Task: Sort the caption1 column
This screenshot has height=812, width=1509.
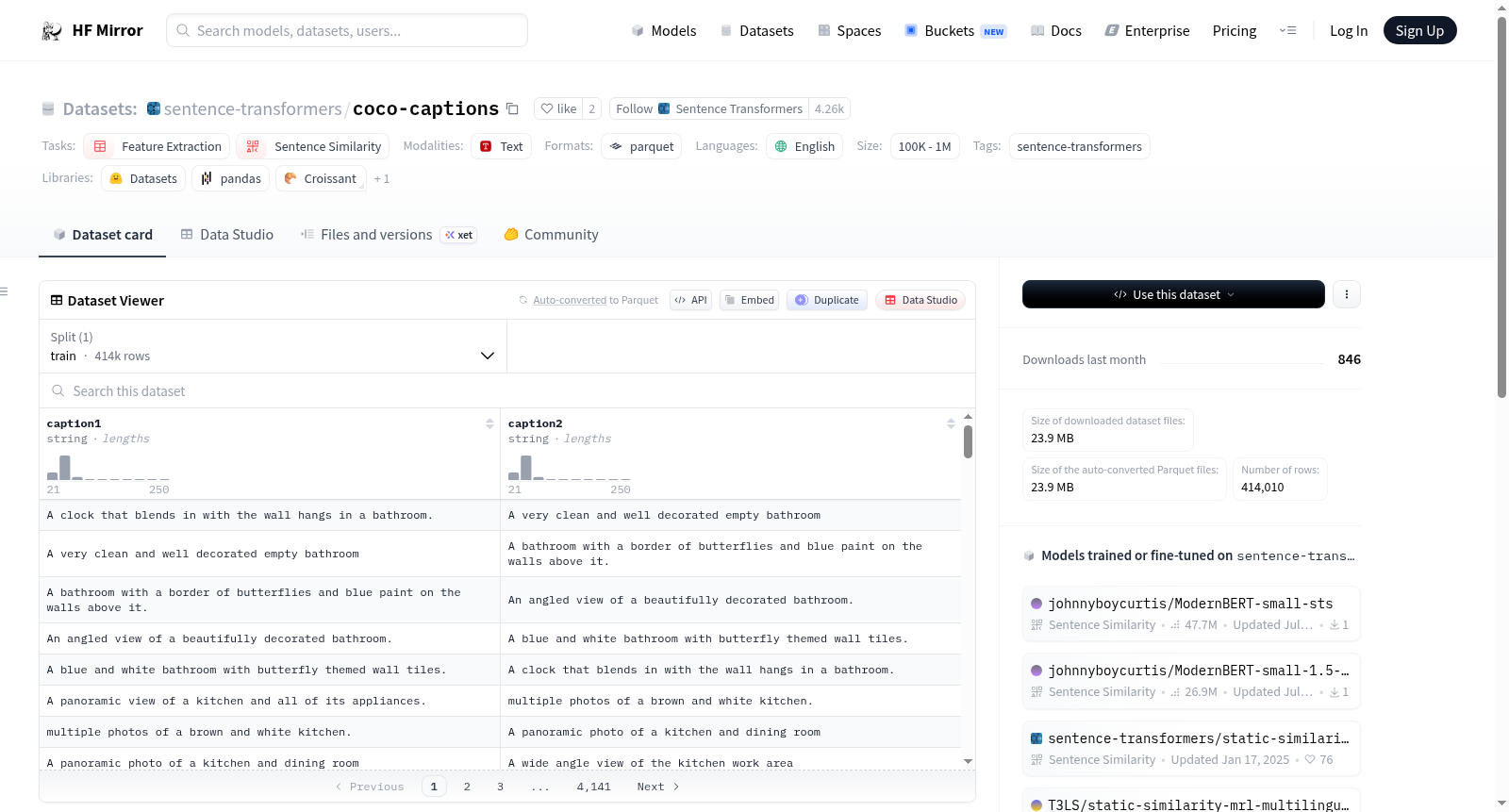Action: click(x=489, y=423)
